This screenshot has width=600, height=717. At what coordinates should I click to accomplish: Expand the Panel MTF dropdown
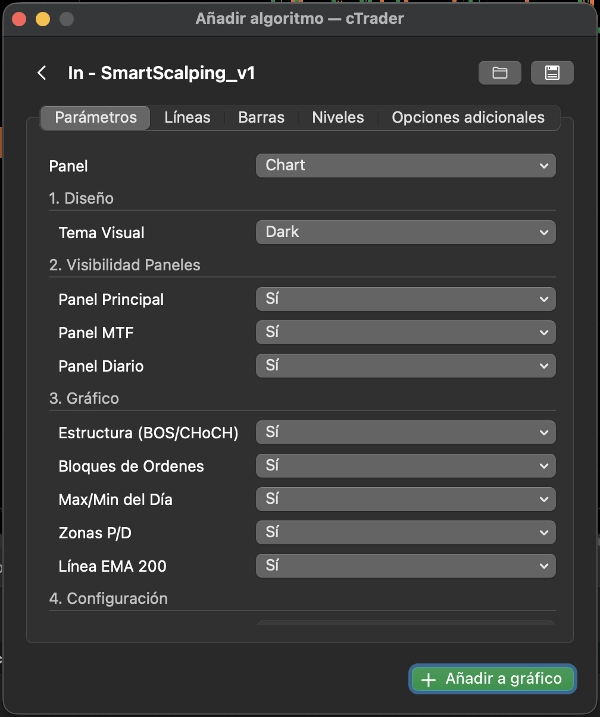(406, 332)
